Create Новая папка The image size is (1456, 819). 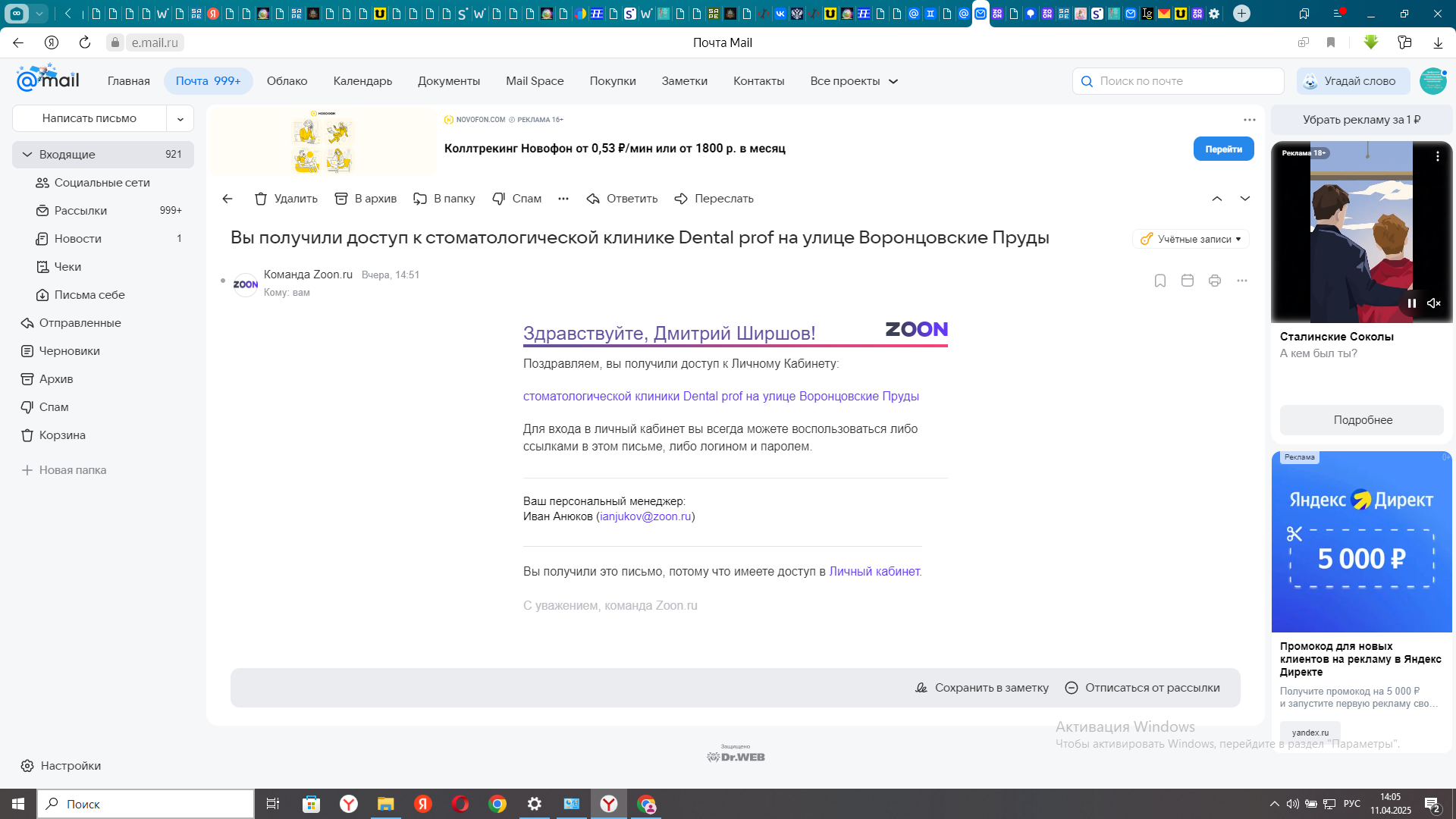(x=64, y=470)
